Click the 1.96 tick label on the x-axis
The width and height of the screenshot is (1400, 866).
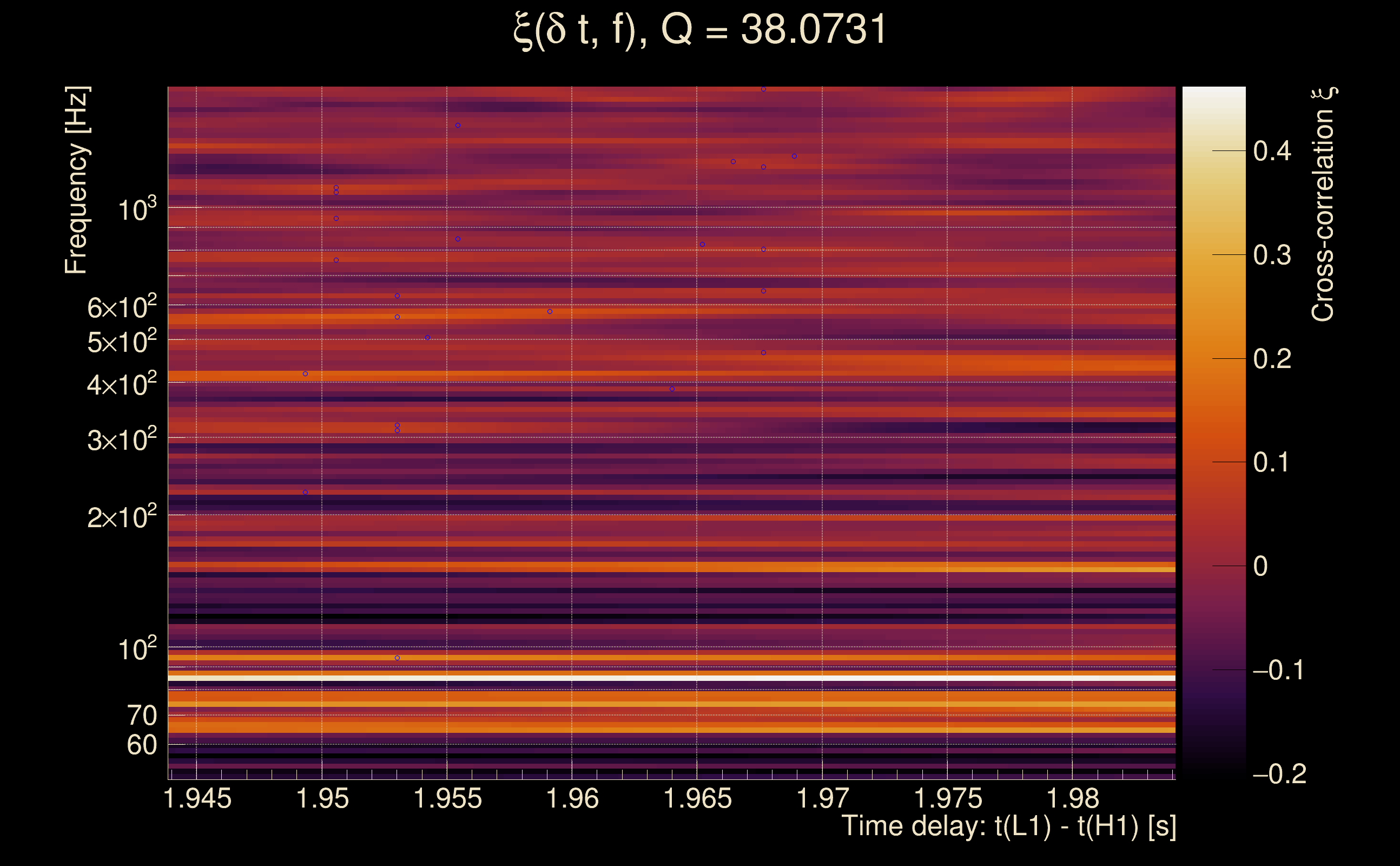pyautogui.click(x=572, y=799)
